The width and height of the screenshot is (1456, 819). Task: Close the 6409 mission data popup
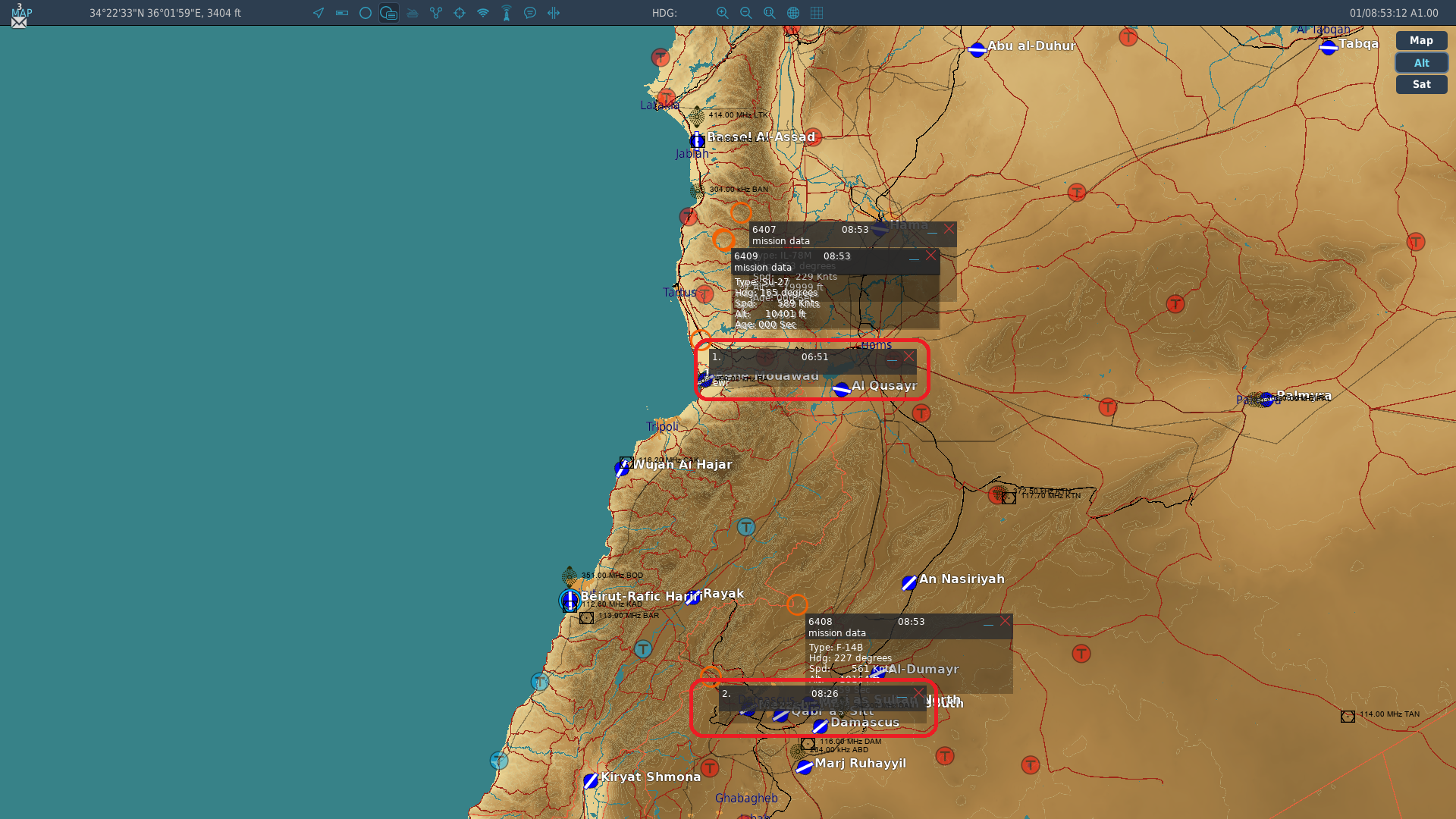pyautogui.click(x=930, y=256)
